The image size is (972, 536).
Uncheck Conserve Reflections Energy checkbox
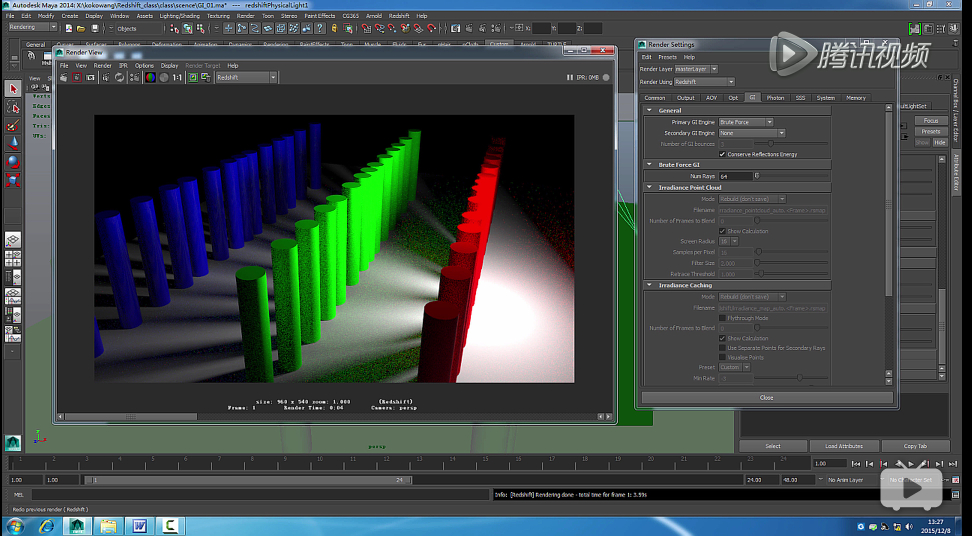(722, 154)
